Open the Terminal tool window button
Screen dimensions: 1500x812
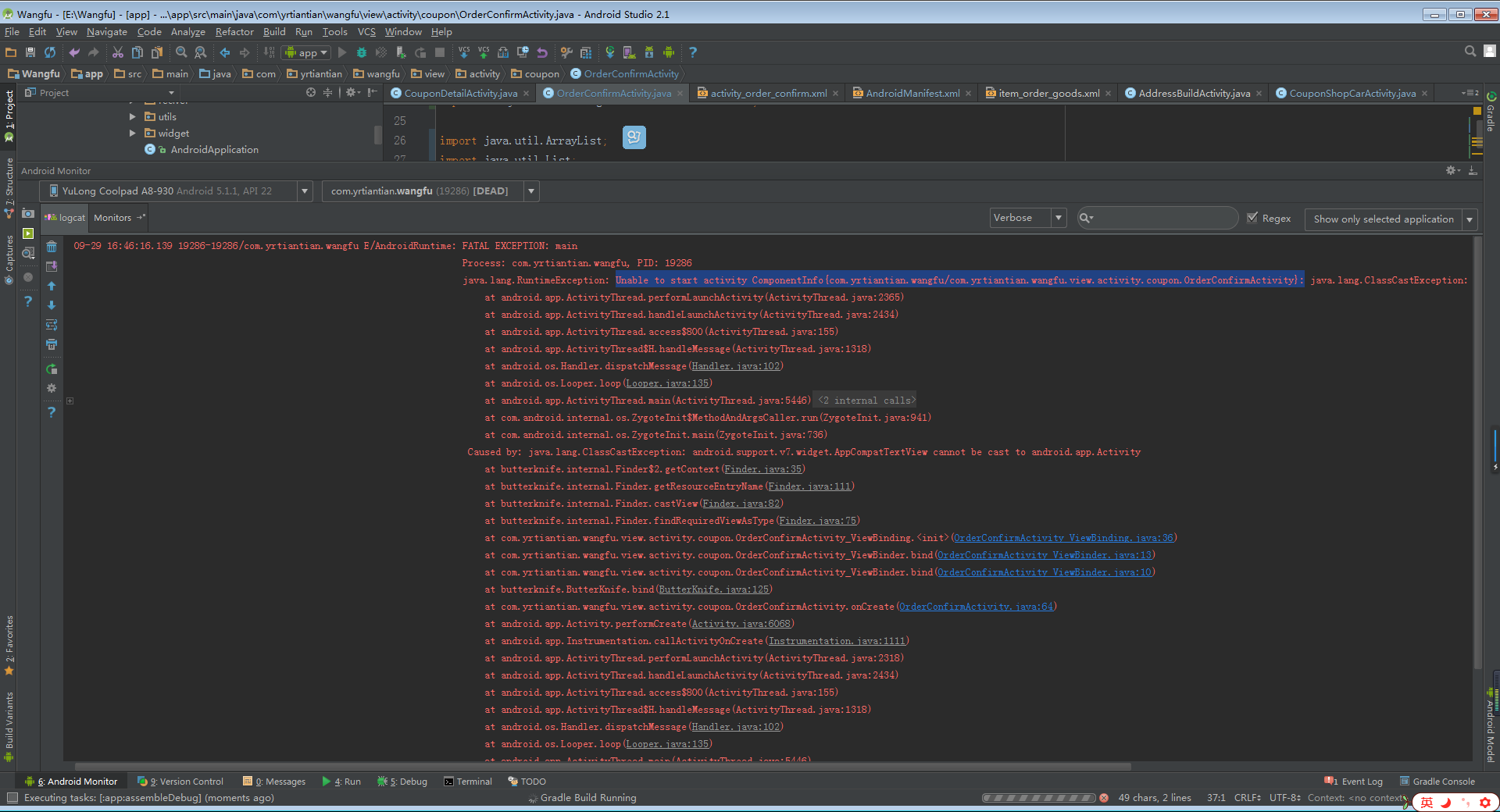468,781
